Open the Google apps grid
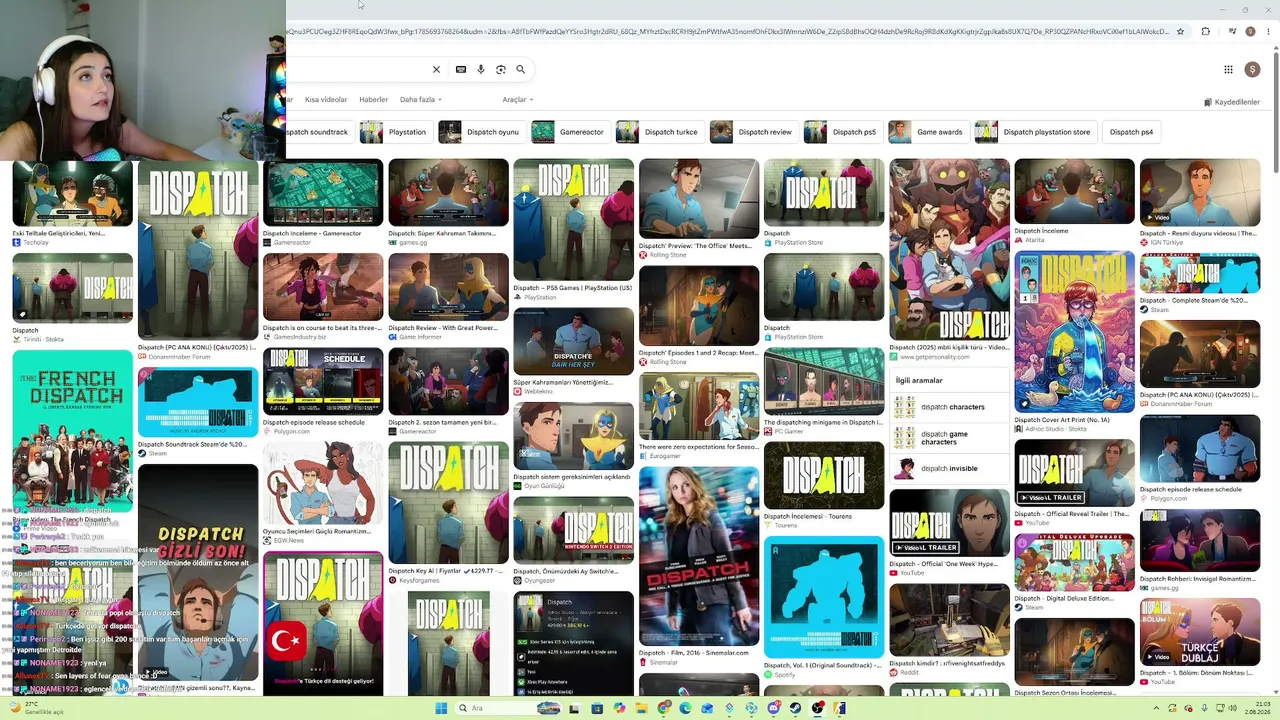This screenshot has width=1280, height=720. (1228, 69)
